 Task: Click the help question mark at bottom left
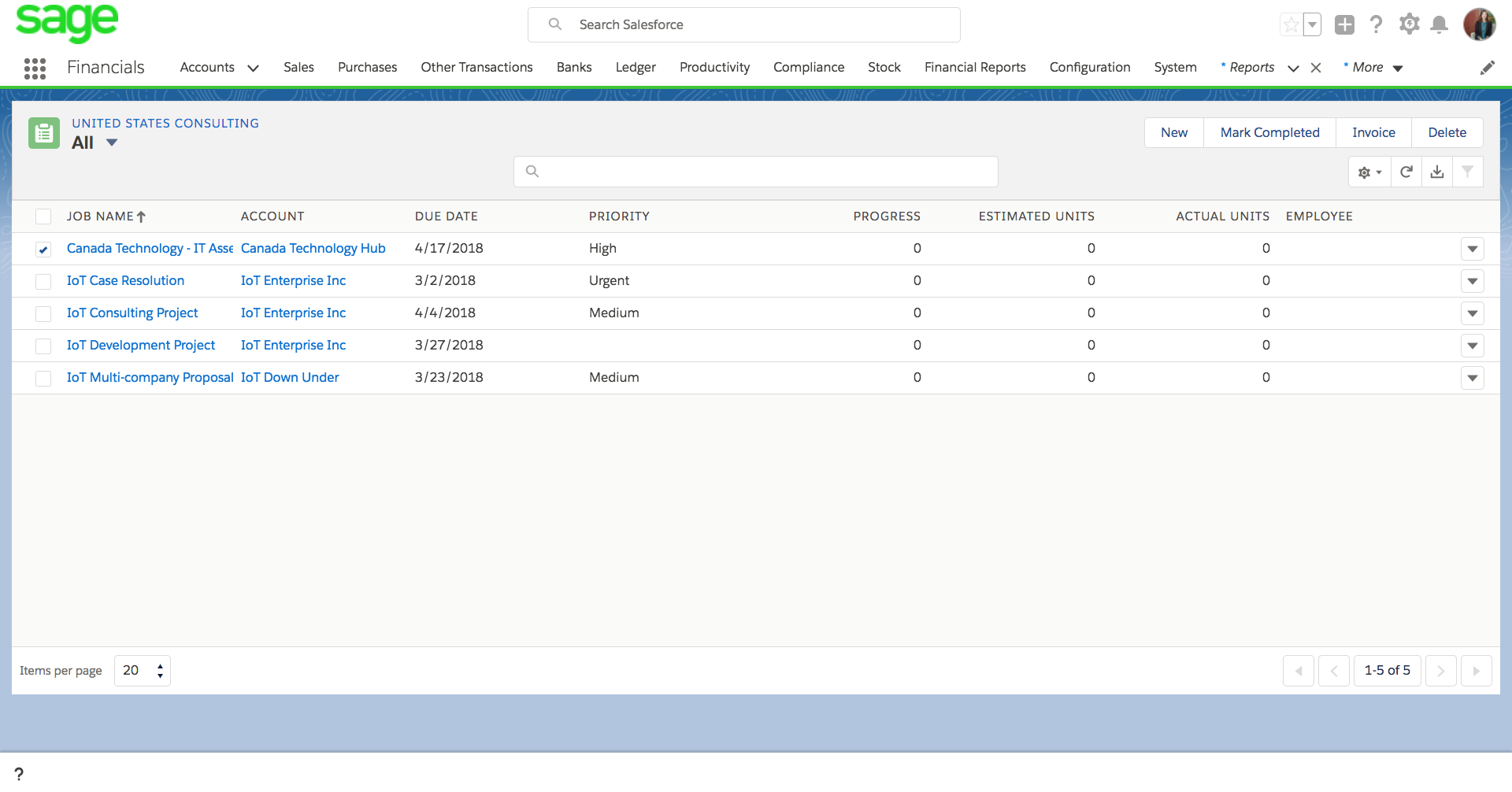(x=19, y=774)
